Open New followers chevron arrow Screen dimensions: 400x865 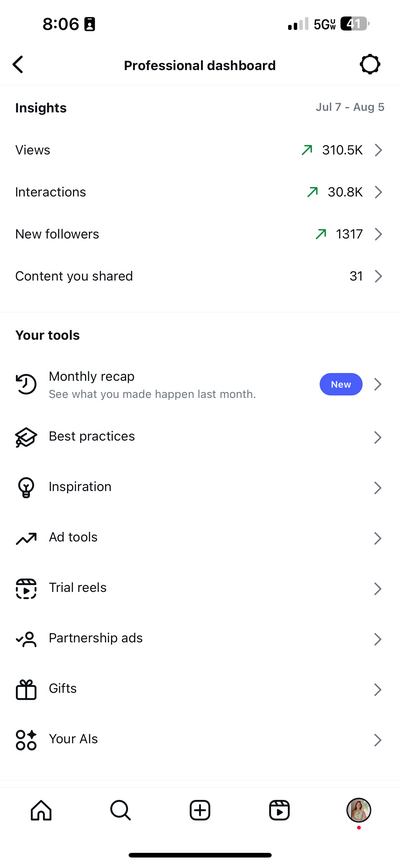(x=378, y=234)
